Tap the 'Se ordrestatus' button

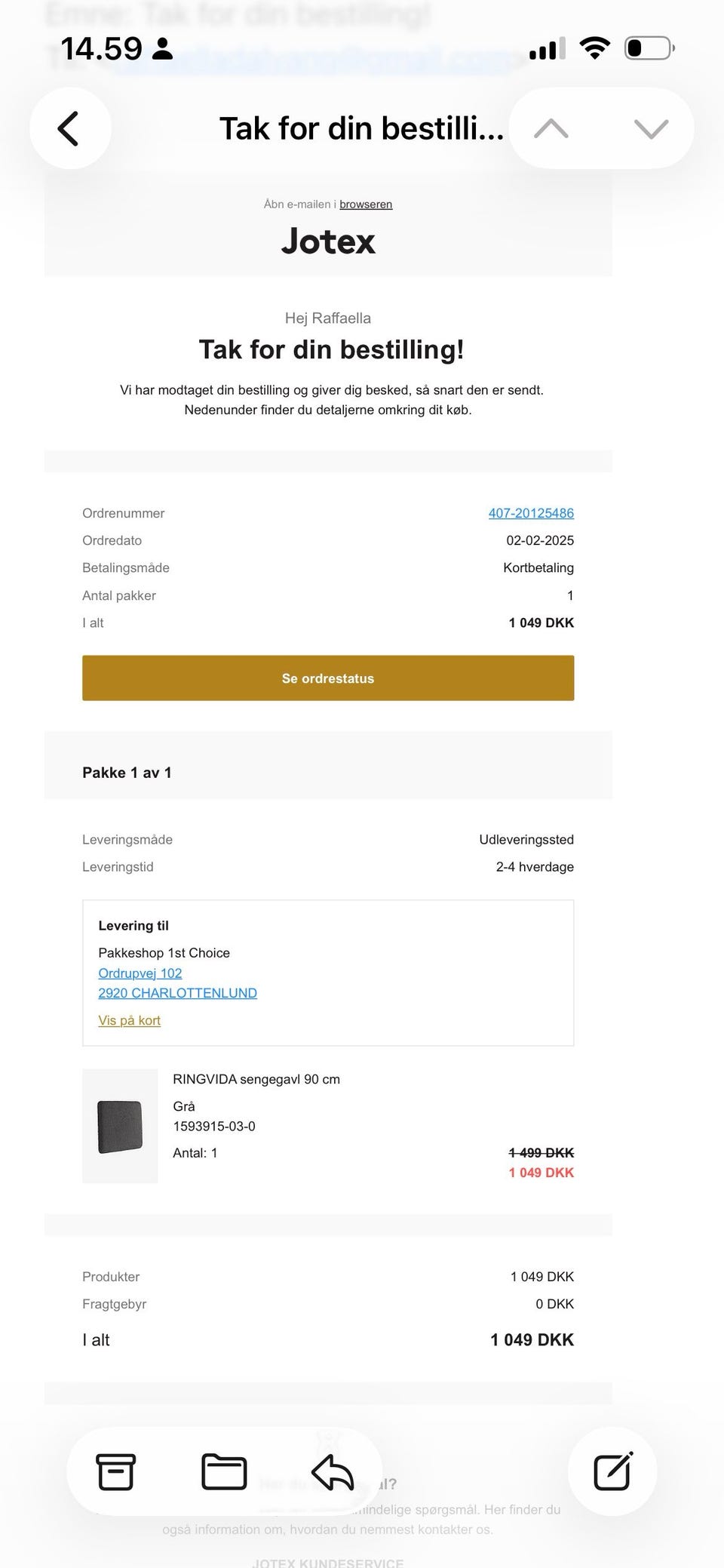click(x=327, y=678)
